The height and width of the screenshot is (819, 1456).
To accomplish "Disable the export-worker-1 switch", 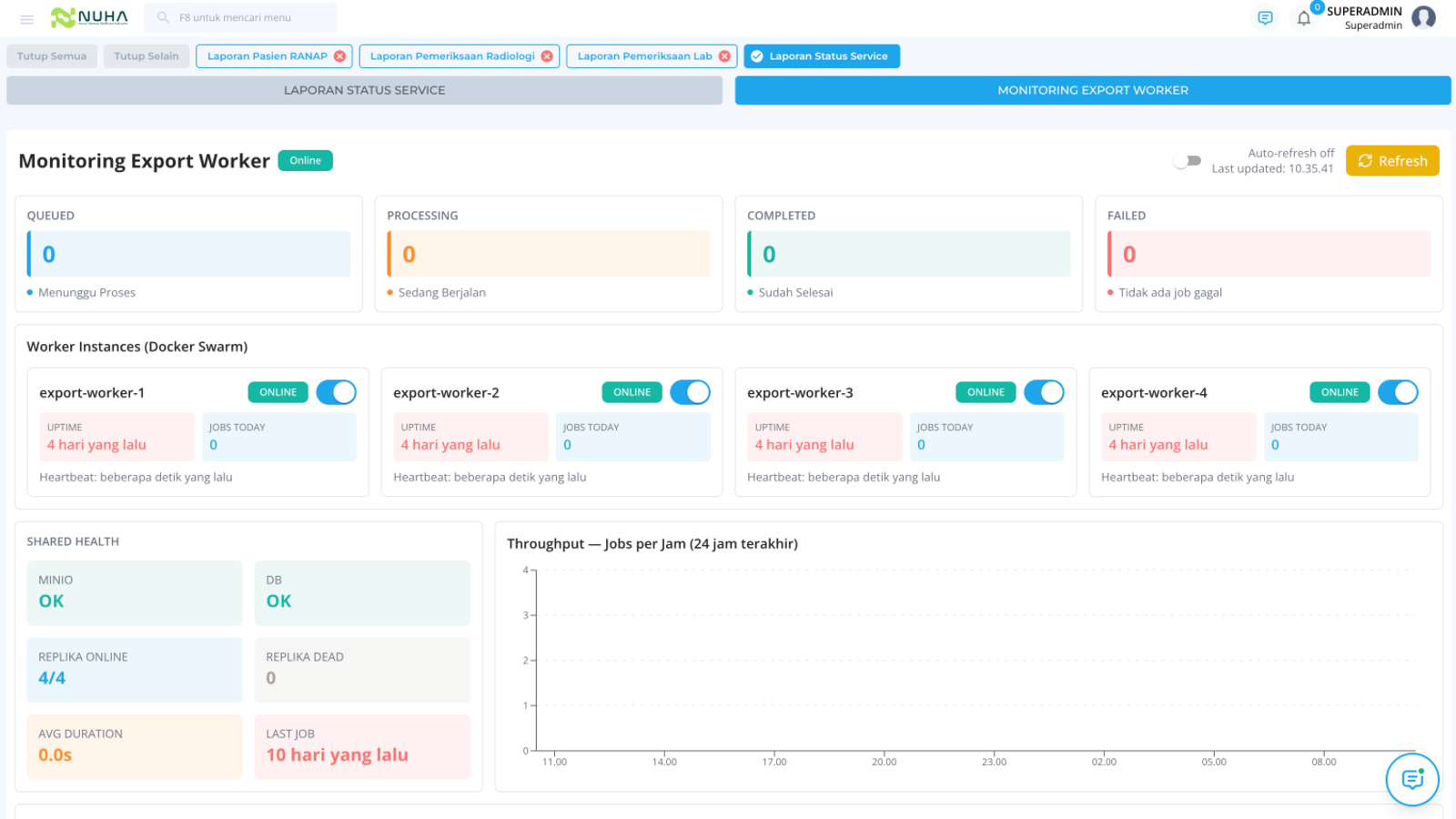I will [x=337, y=392].
